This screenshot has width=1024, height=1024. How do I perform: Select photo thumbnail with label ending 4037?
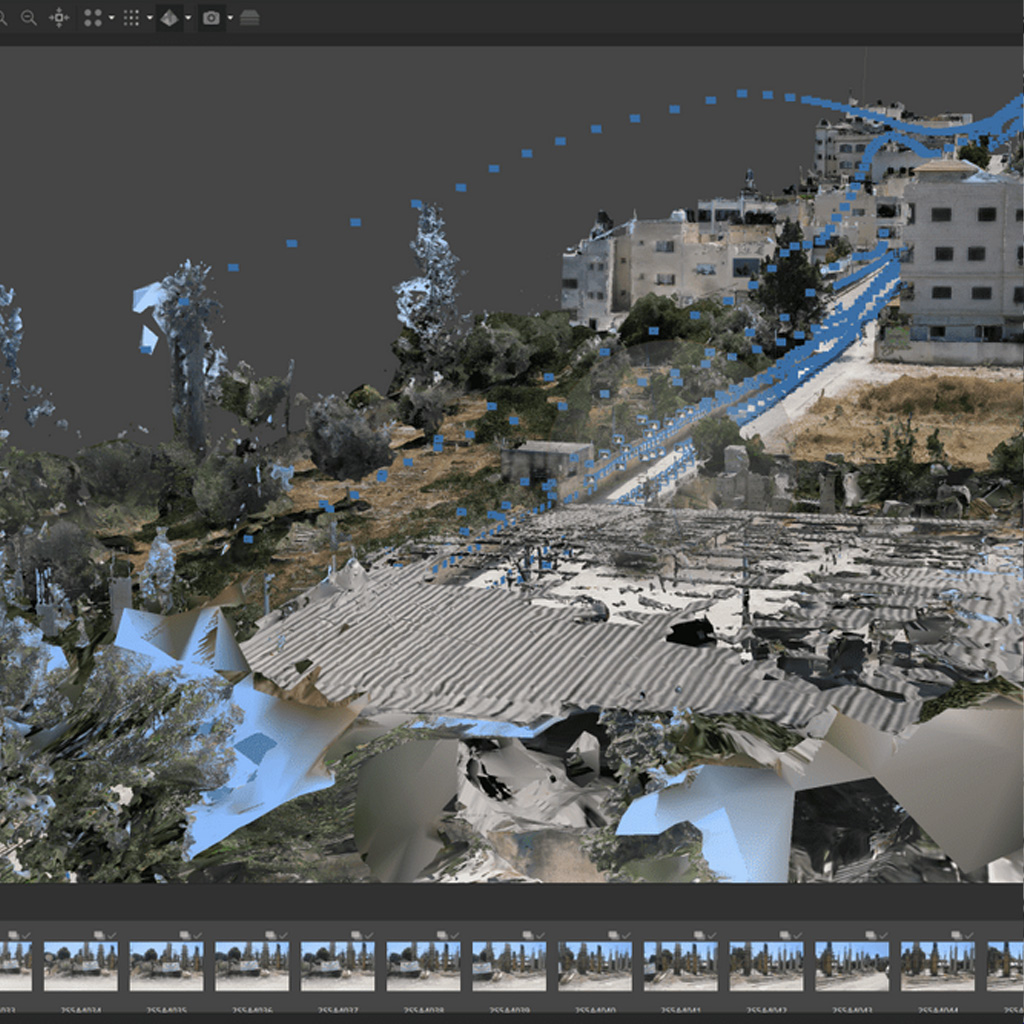338,966
